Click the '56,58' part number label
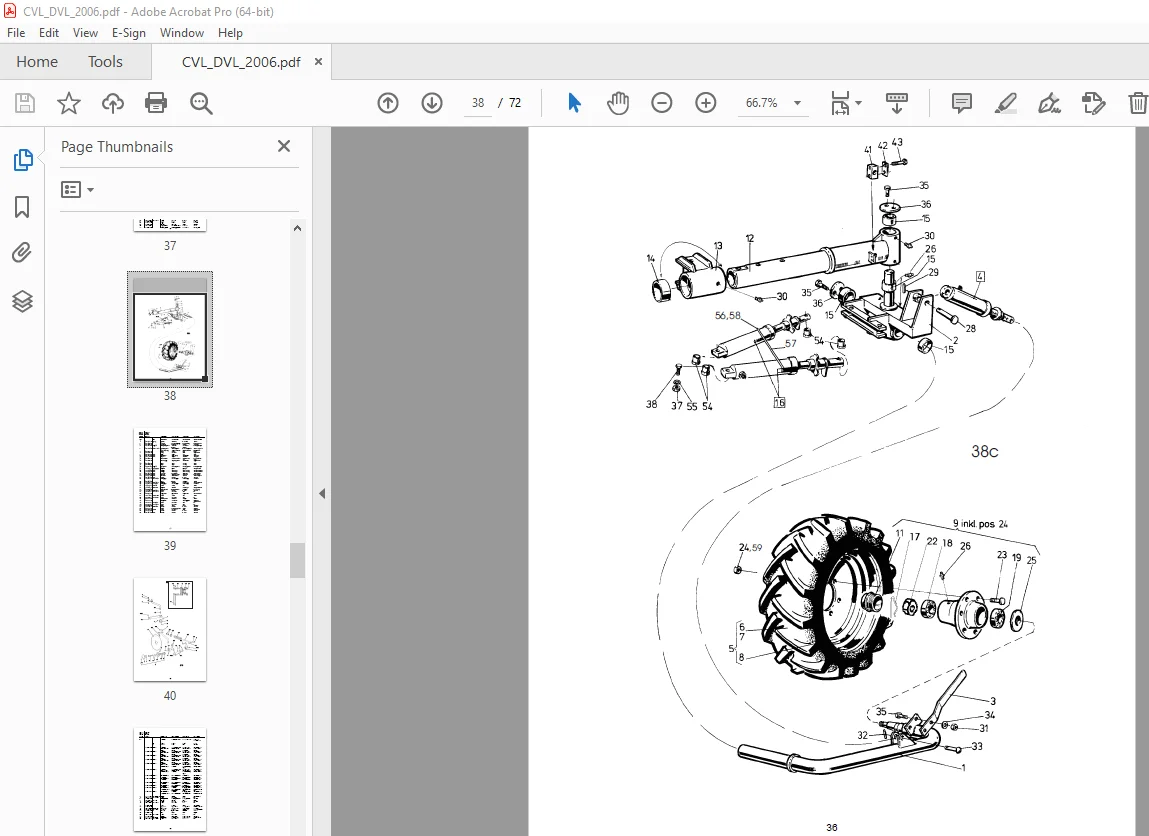 (x=728, y=316)
